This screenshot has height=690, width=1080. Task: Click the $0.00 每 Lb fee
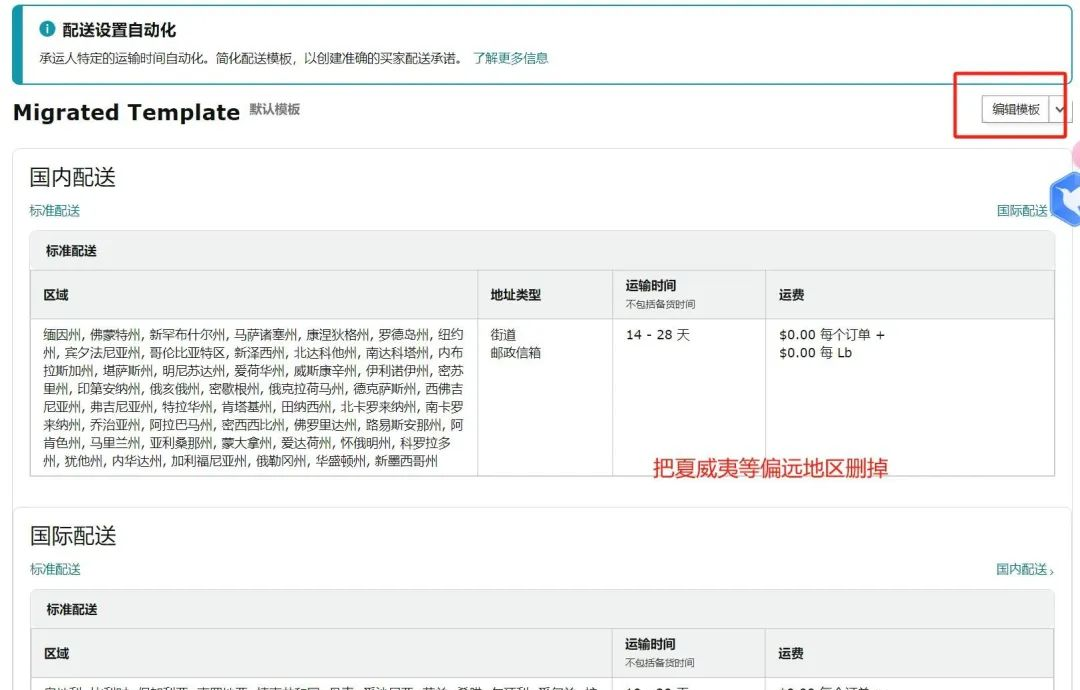(x=816, y=353)
